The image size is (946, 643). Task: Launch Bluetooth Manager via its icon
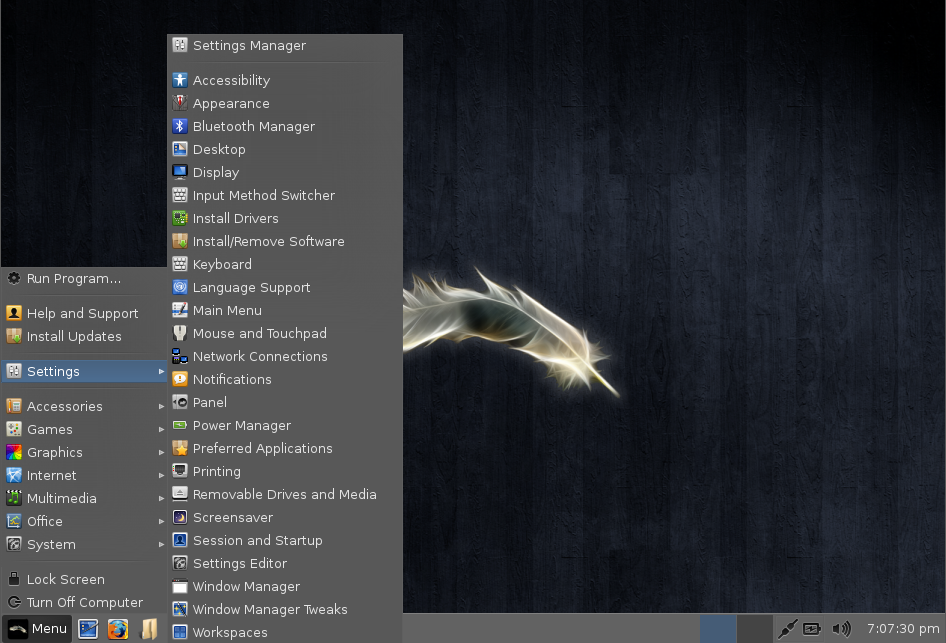(x=180, y=126)
